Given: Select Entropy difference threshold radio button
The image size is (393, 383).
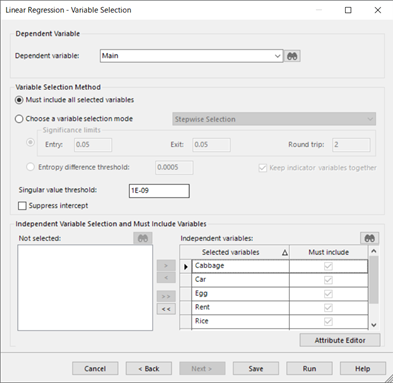Looking at the screenshot, I should click(x=30, y=167).
